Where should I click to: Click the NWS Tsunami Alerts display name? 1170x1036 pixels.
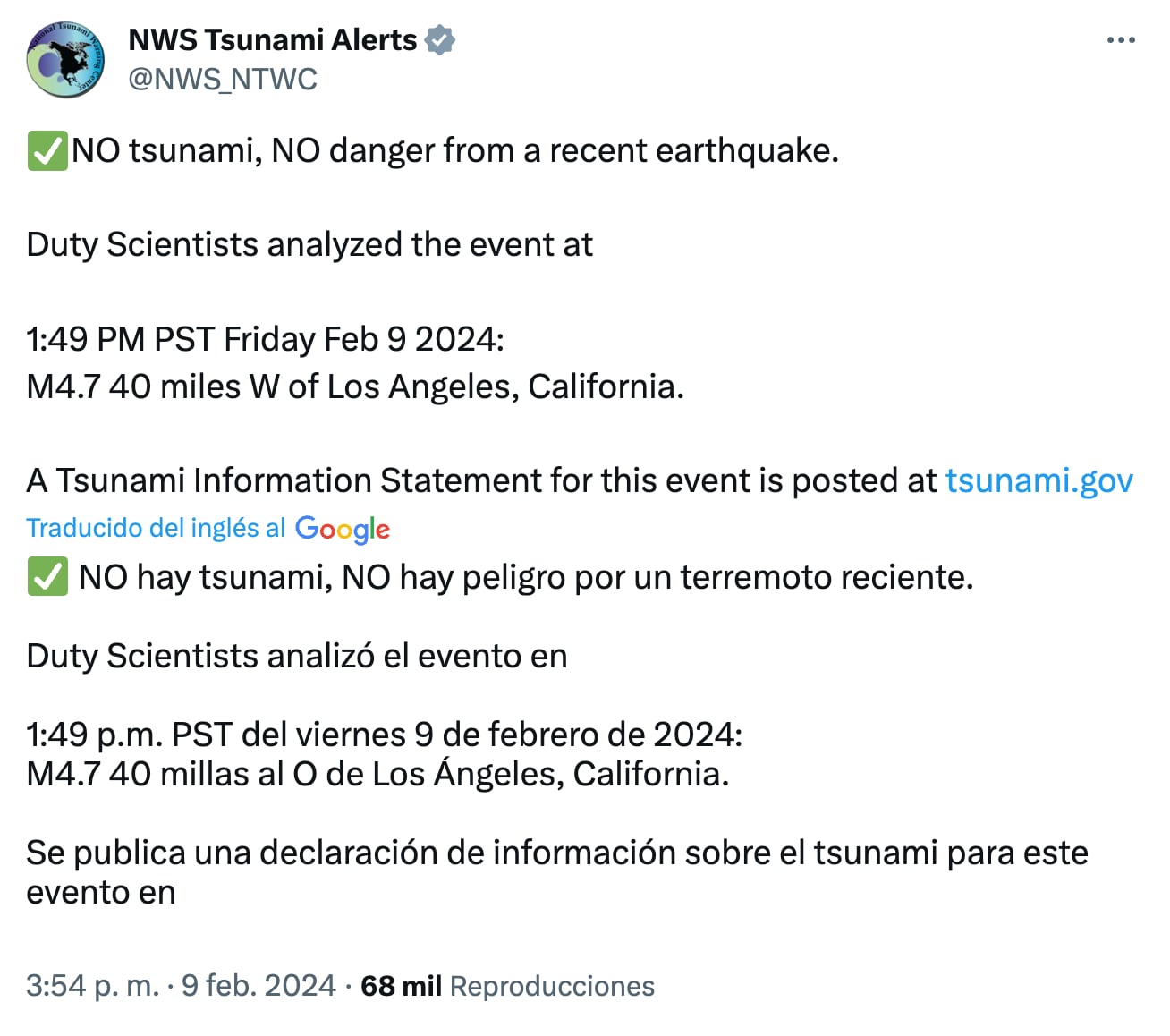273,40
